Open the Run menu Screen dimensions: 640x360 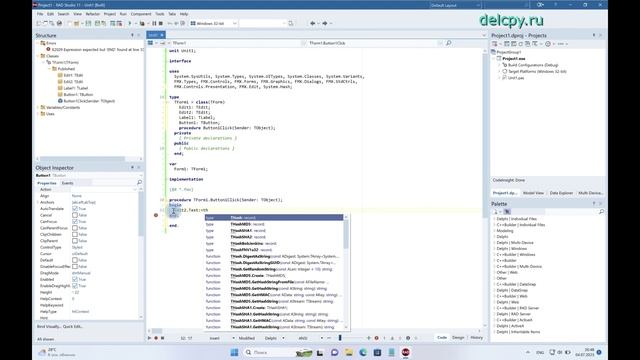[123, 14]
